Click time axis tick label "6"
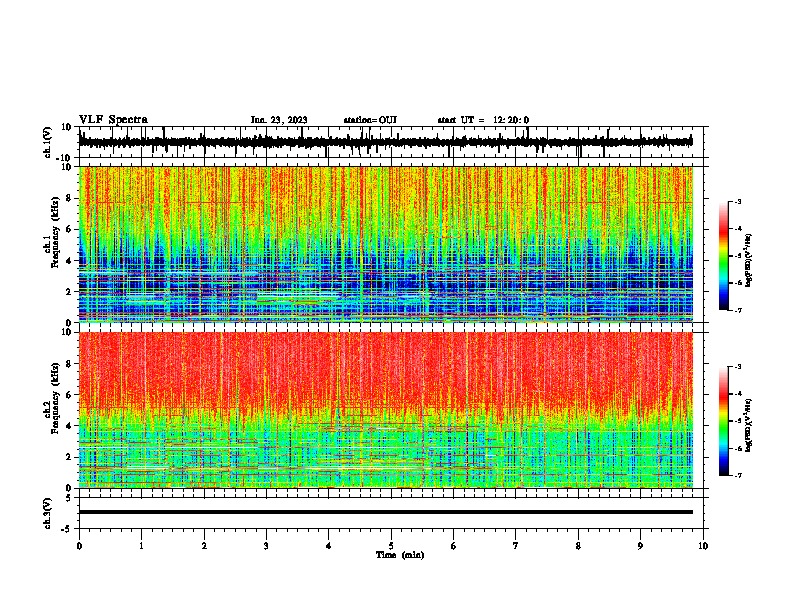Image resolution: width=792 pixels, height=612 pixels. click(454, 546)
